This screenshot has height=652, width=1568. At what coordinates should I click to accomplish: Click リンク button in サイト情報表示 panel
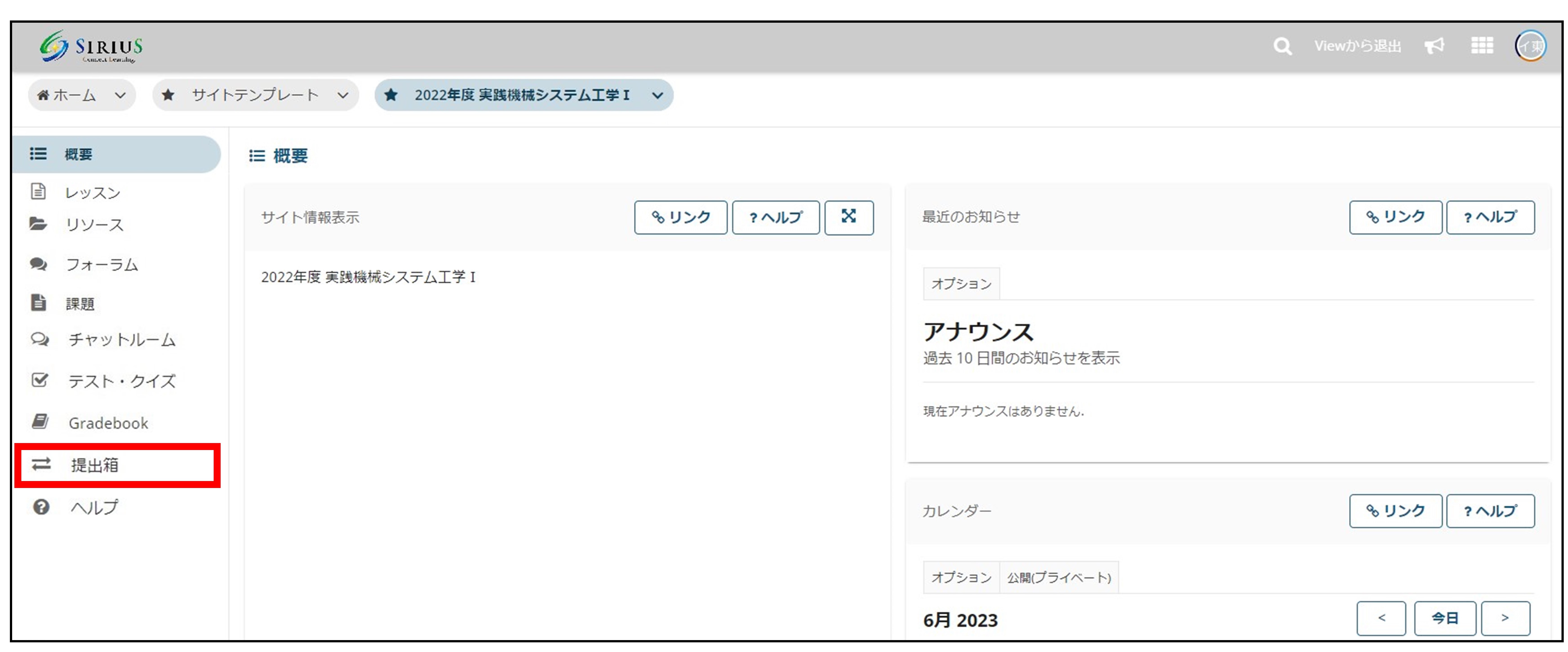point(681,217)
